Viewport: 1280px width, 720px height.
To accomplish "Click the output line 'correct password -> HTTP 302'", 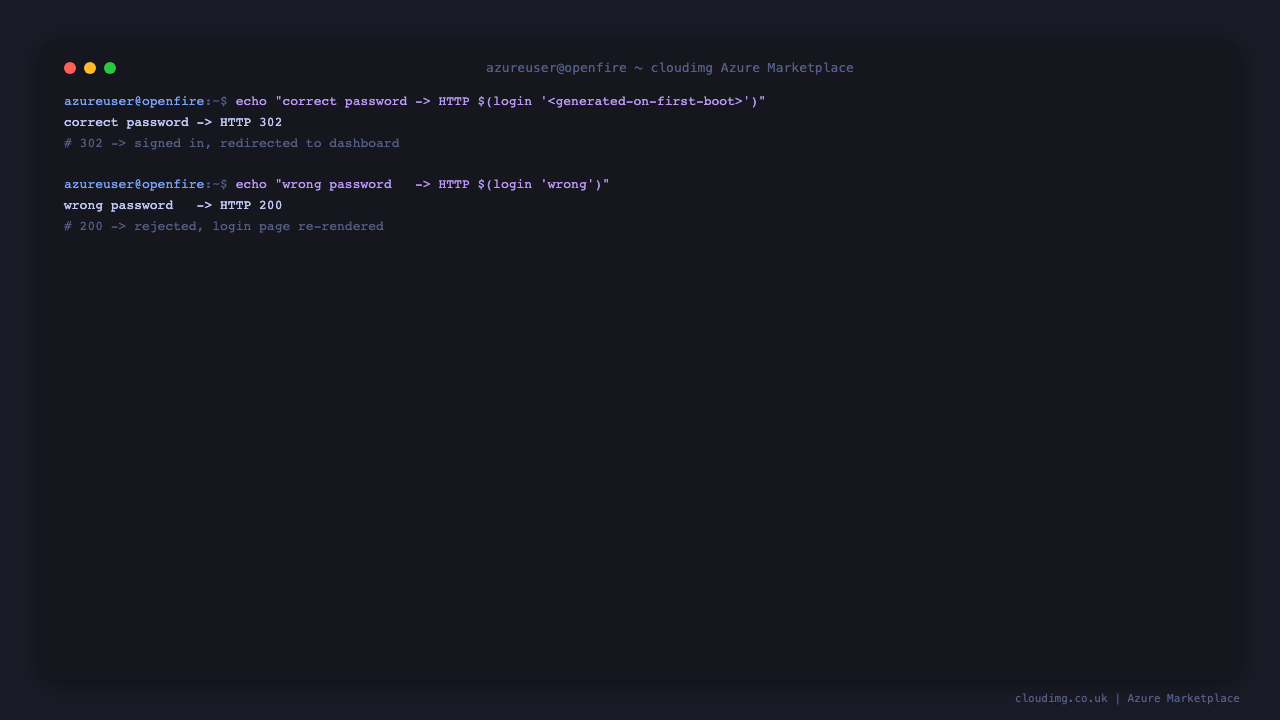I will point(173,123).
